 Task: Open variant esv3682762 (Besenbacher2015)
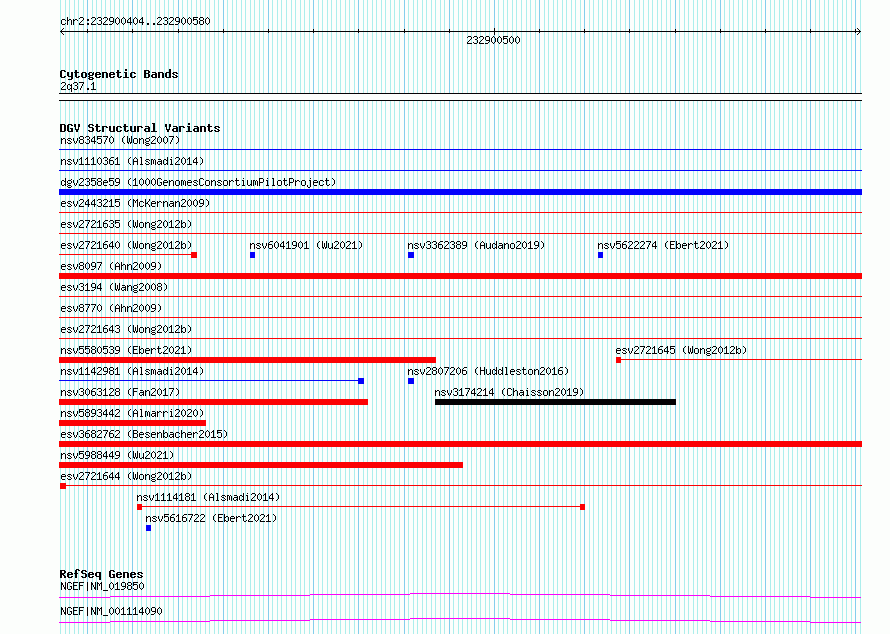144,434
